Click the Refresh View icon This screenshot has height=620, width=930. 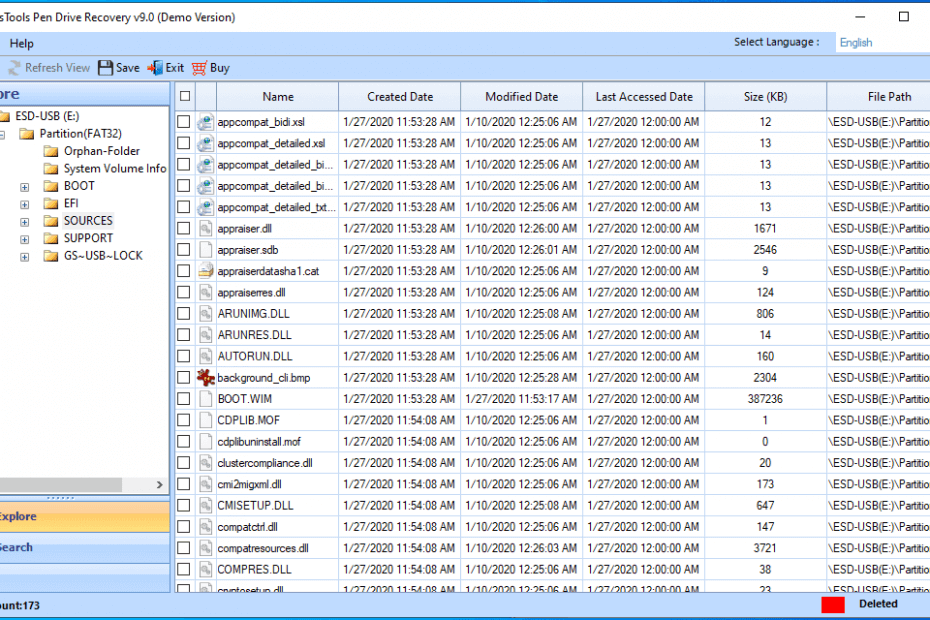14,68
